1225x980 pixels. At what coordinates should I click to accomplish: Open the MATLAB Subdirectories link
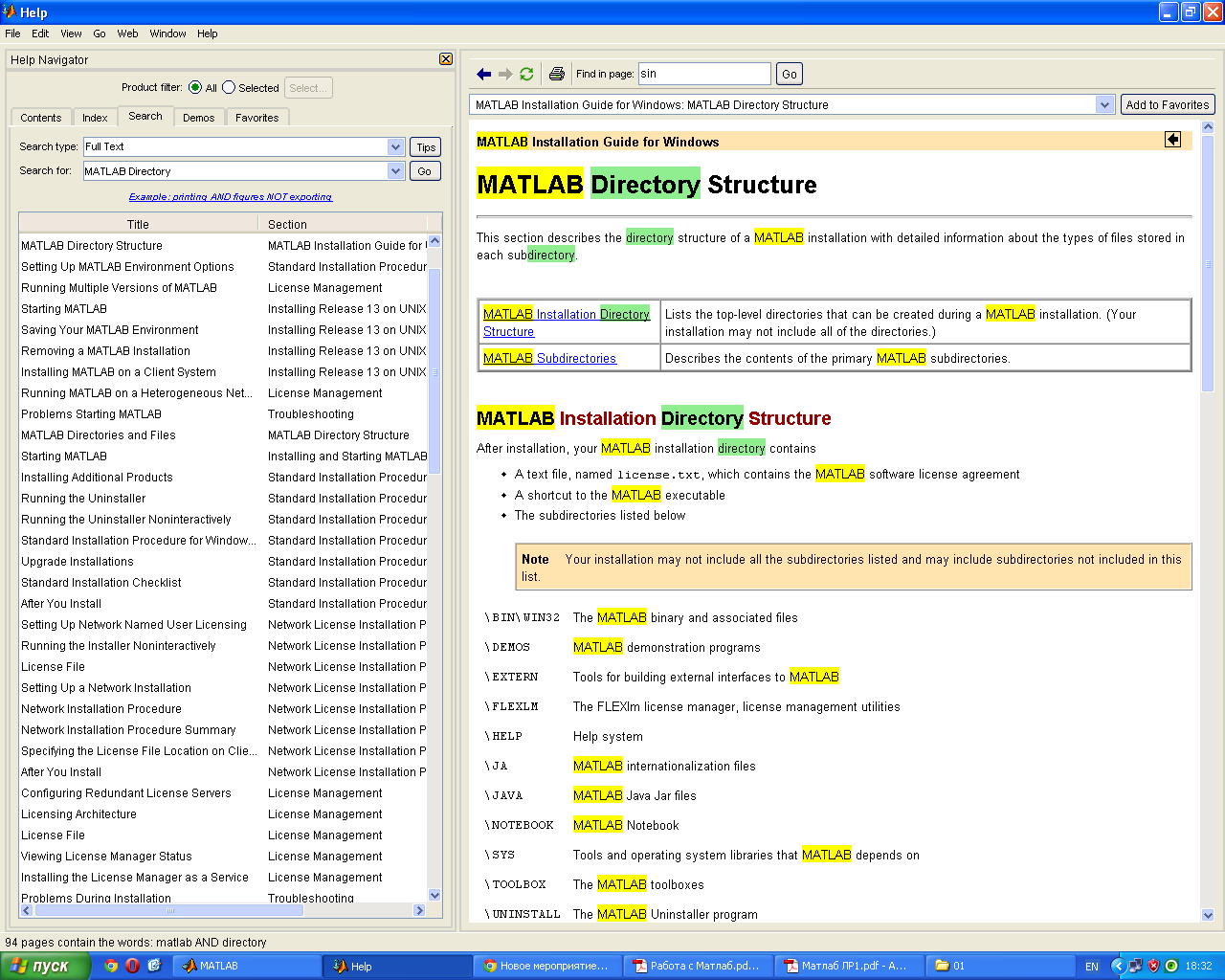pyautogui.click(x=549, y=358)
